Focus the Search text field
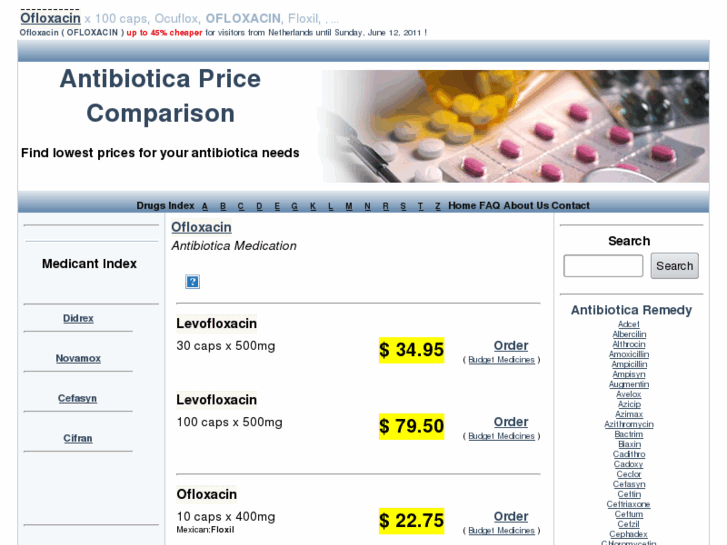Image resolution: width=727 pixels, height=545 pixels. tap(603, 266)
